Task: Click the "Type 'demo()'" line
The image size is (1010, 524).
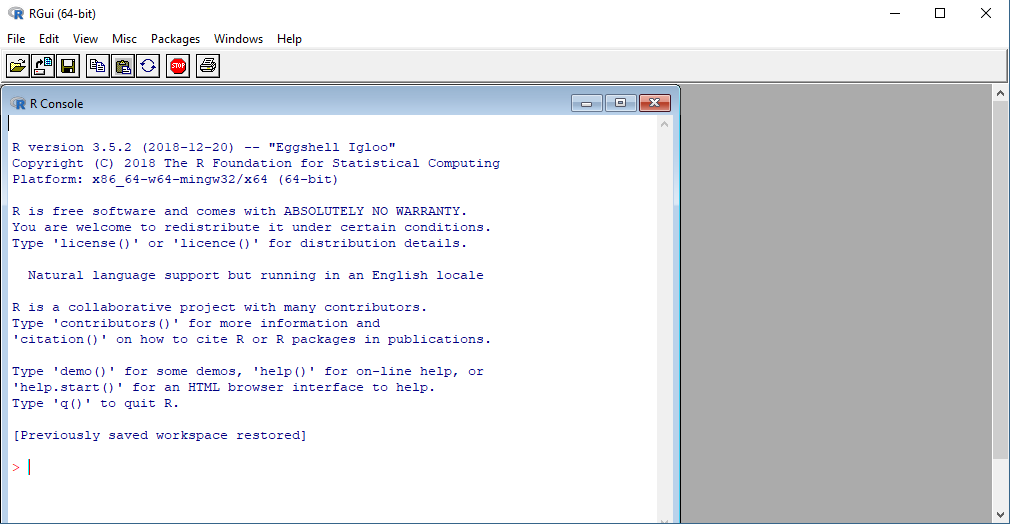Action: [x=247, y=371]
